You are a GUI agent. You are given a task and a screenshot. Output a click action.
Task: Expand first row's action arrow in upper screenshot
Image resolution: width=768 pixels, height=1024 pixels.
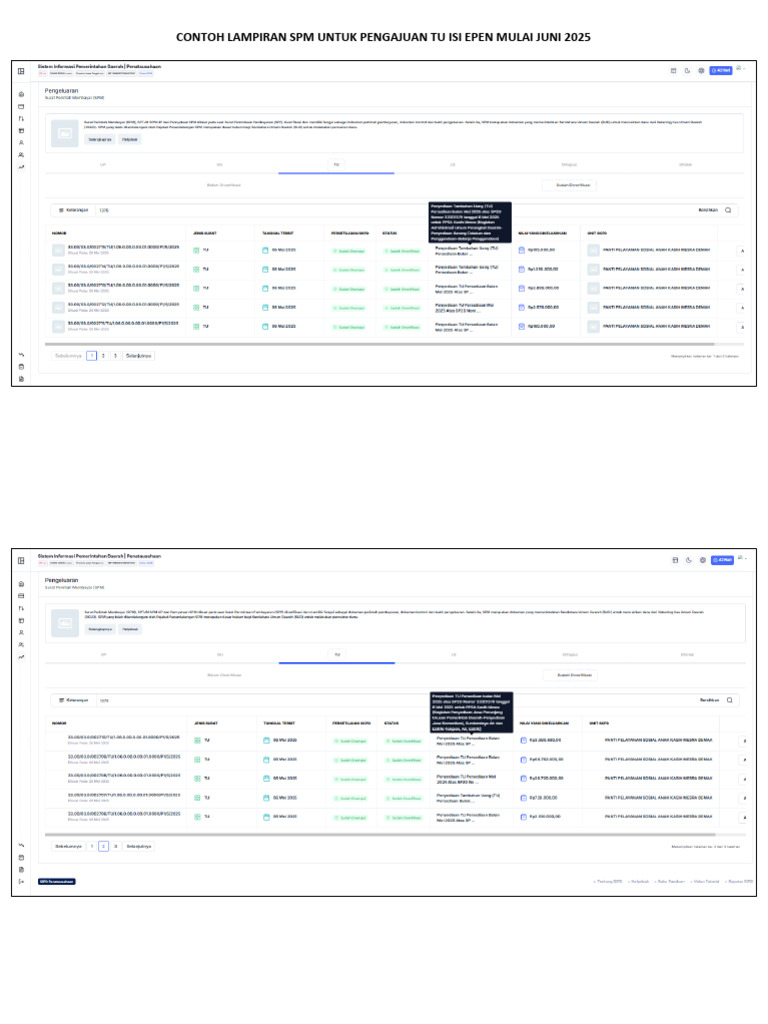743,251
